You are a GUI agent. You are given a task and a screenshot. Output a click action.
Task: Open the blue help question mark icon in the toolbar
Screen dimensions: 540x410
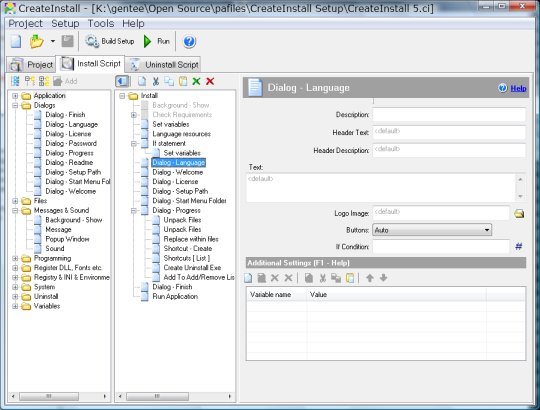click(189, 41)
